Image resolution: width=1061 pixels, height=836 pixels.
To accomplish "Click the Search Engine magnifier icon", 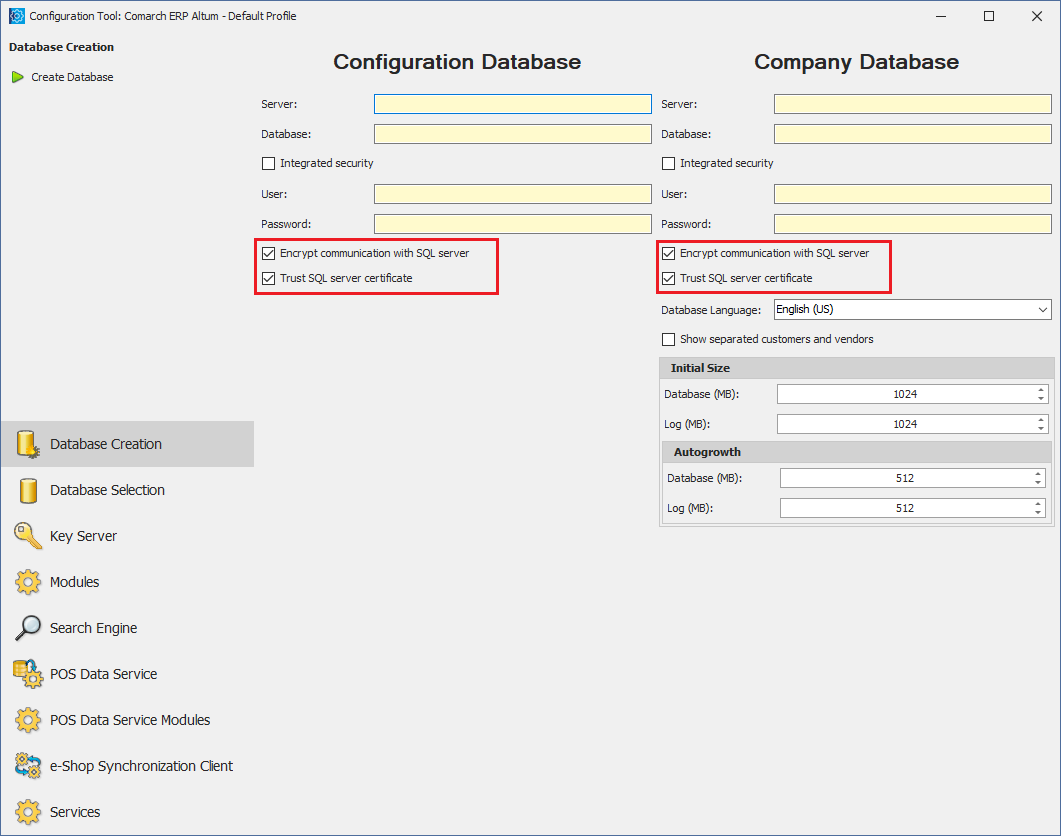I will click(x=28, y=628).
